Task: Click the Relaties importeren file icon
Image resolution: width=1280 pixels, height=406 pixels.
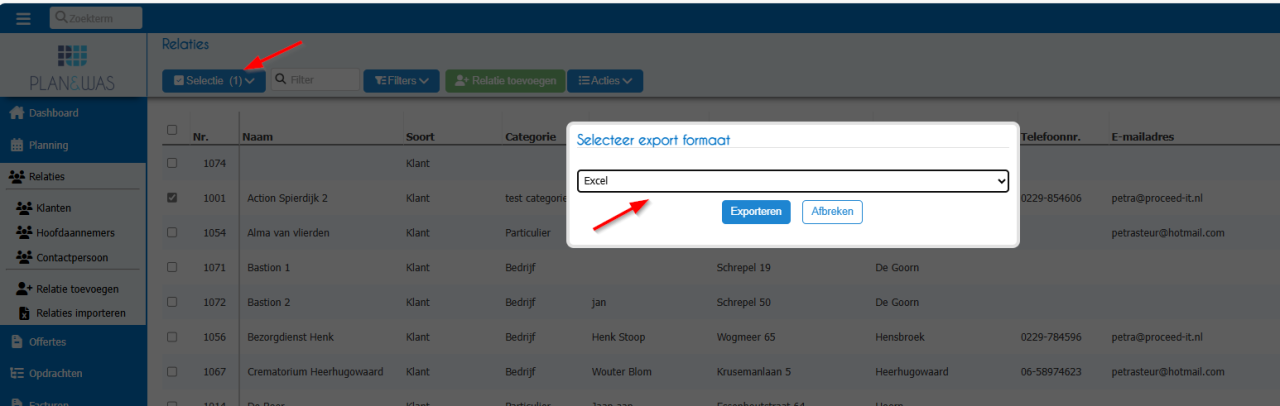Action: tap(25, 313)
